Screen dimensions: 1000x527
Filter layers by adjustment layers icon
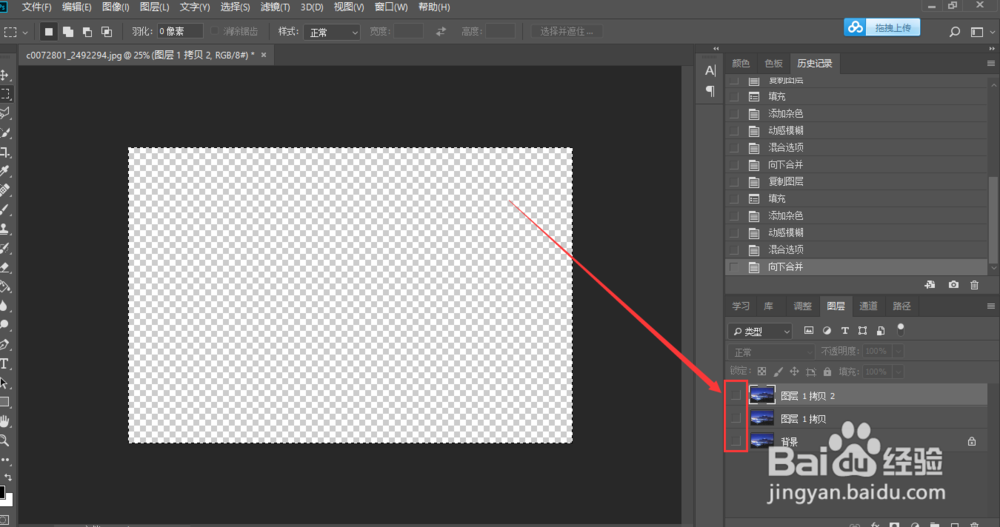827,330
